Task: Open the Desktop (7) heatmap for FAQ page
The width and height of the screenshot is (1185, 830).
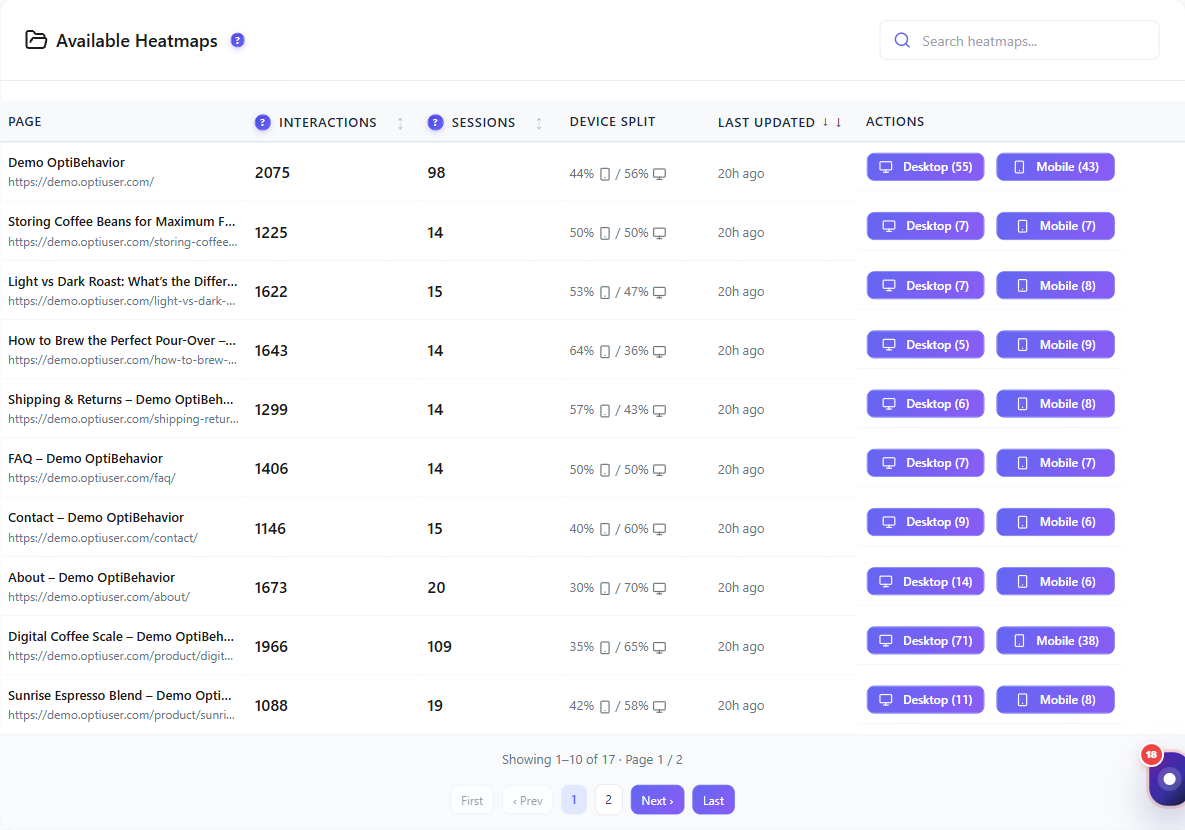Action: coord(925,463)
